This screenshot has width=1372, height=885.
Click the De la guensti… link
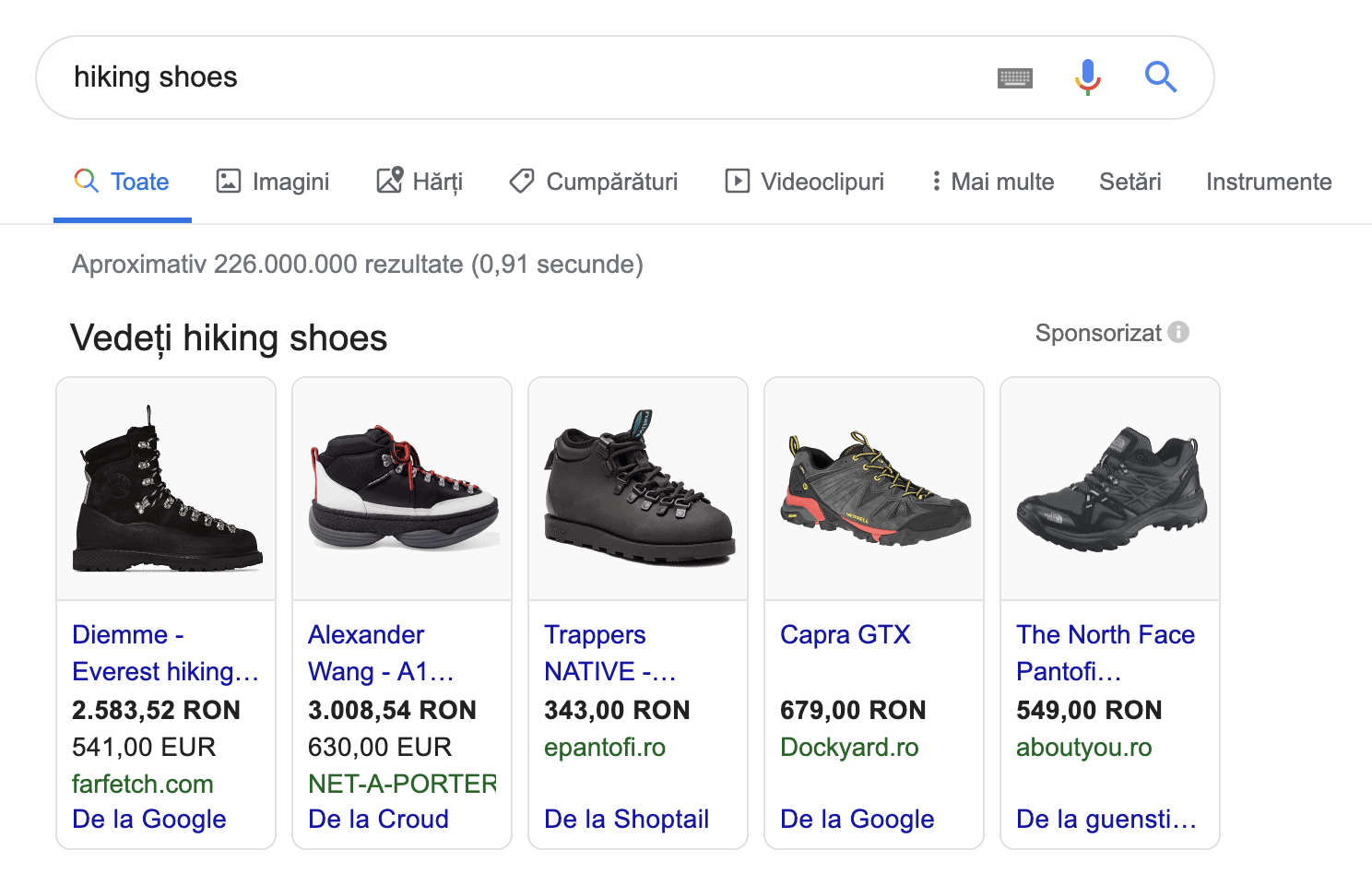click(1106, 819)
